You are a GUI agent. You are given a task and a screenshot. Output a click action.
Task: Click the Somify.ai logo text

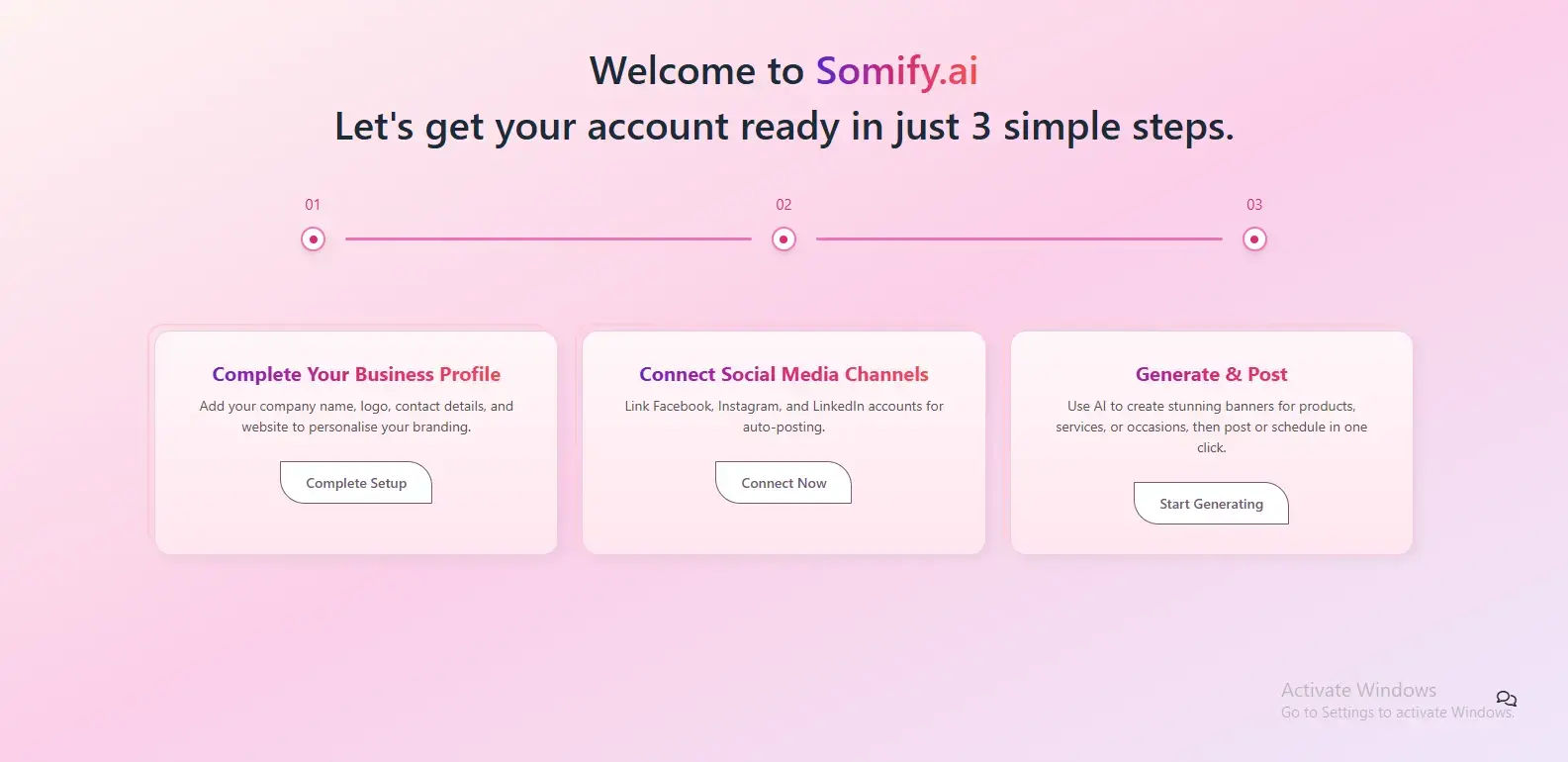click(x=895, y=70)
